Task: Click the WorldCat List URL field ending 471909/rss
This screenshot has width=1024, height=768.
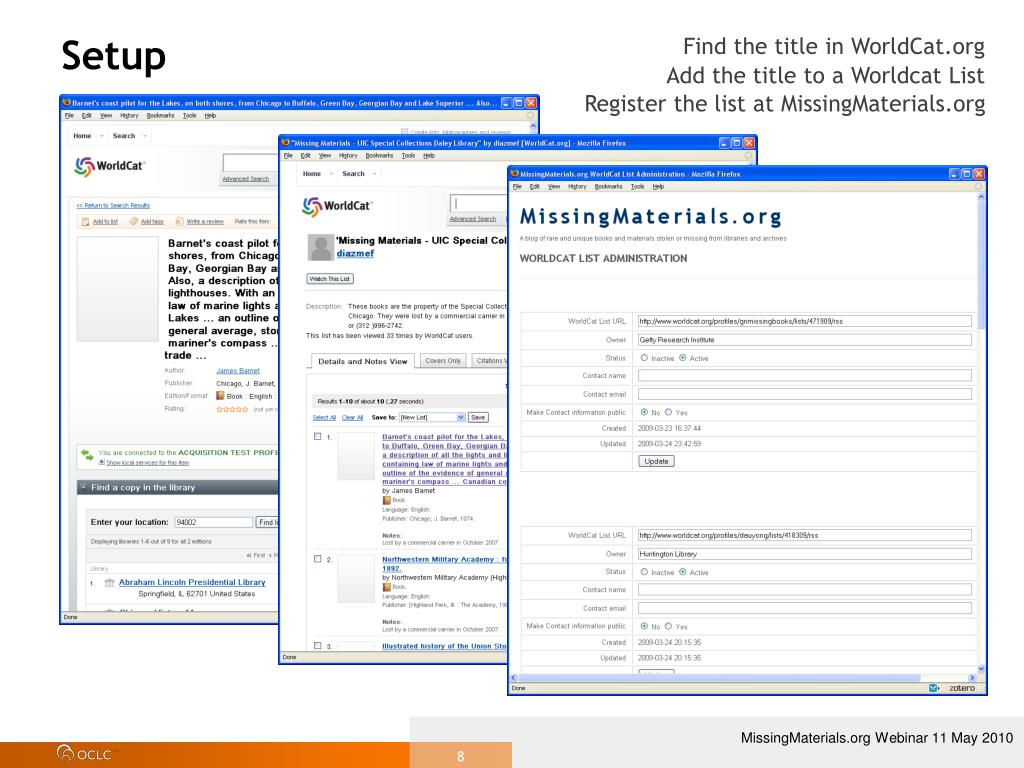Action: pos(805,321)
